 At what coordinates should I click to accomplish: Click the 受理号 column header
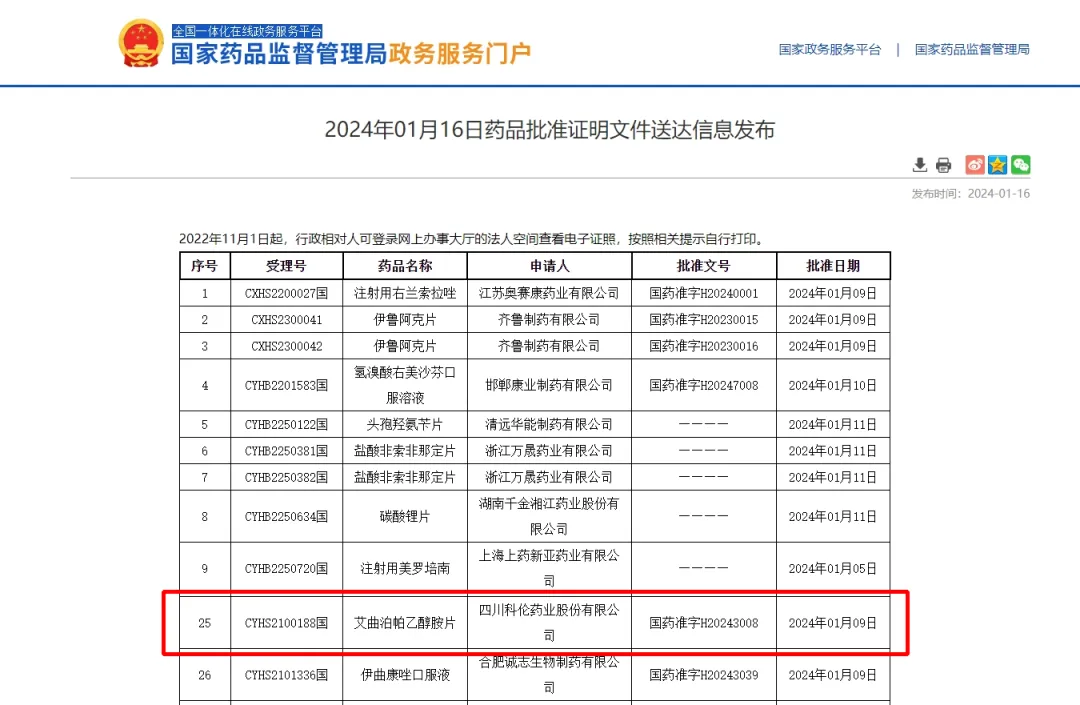(287, 266)
